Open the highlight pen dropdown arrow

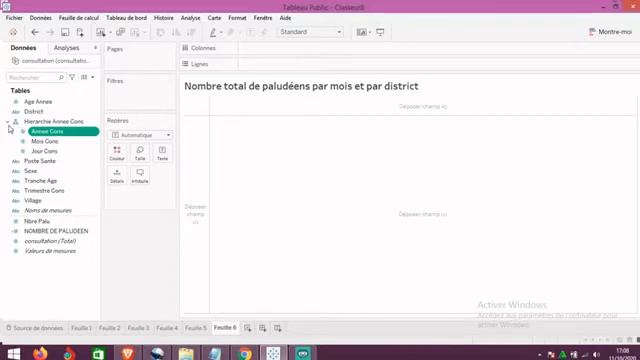[221, 32]
